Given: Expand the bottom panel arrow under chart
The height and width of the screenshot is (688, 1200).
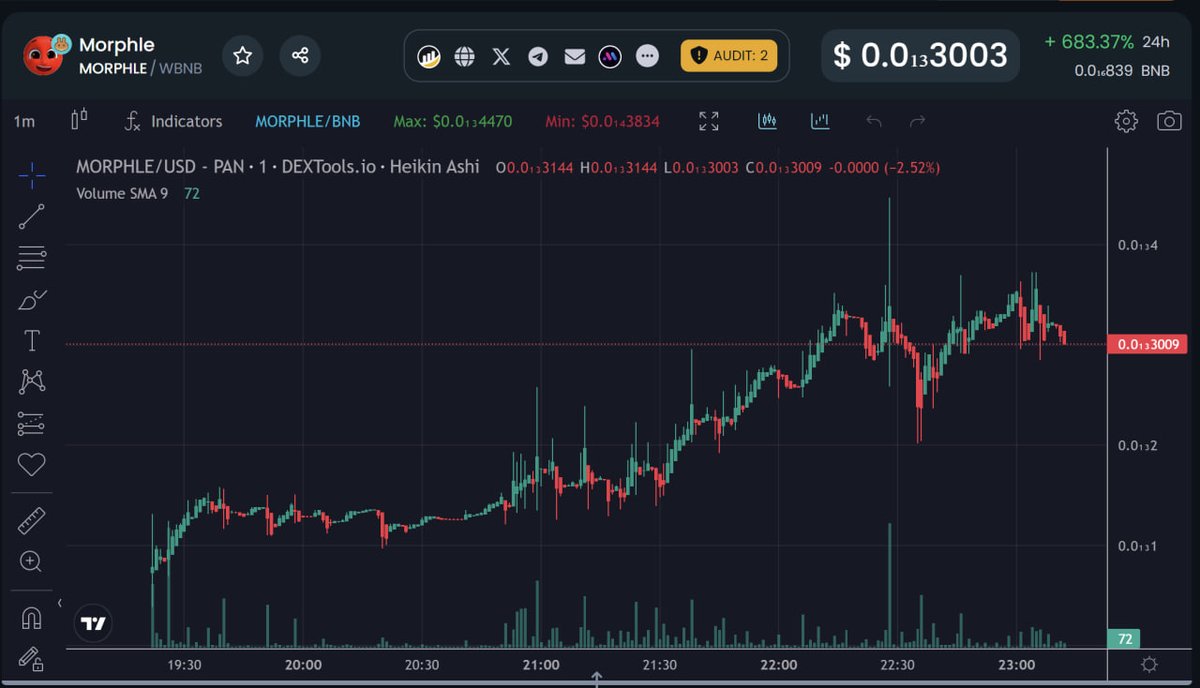Looking at the screenshot, I should pos(597,680).
